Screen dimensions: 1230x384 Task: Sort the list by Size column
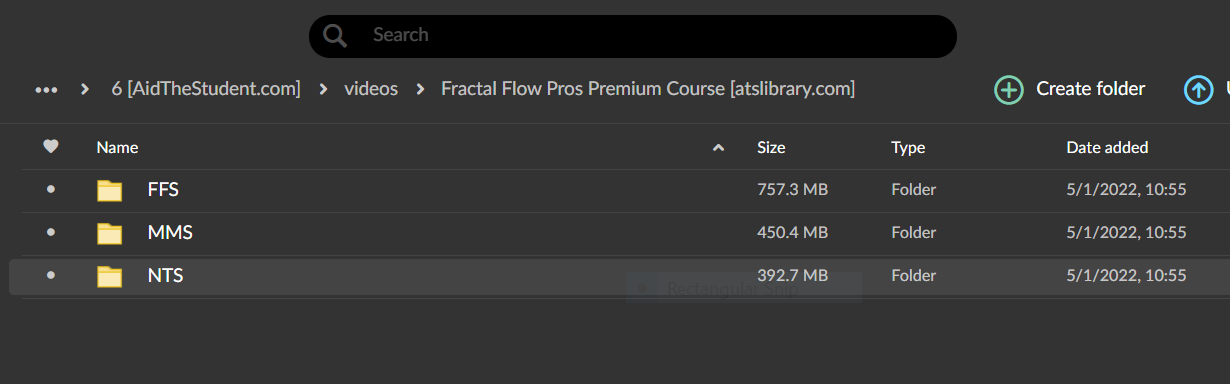(771, 147)
